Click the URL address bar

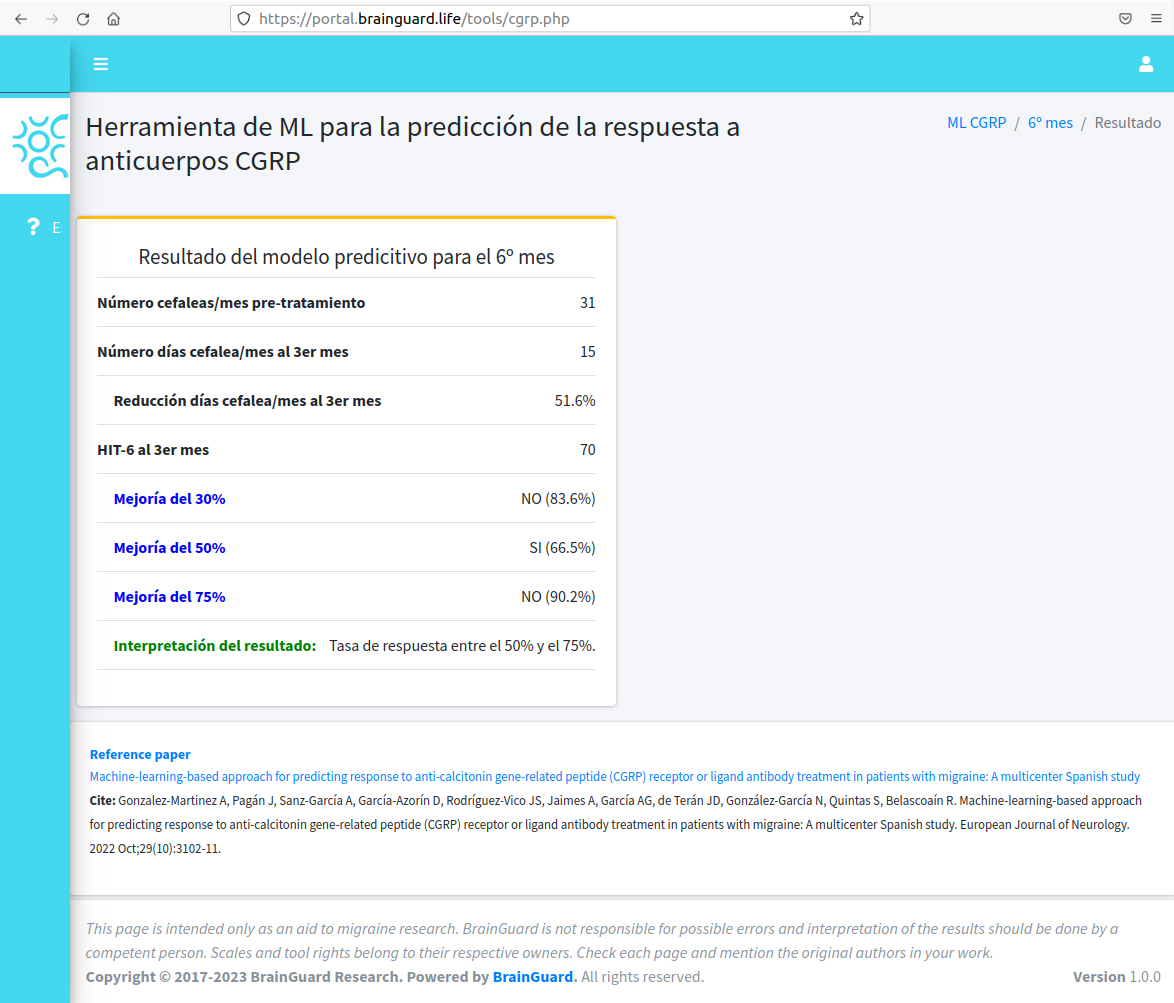pyautogui.click(x=550, y=18)
